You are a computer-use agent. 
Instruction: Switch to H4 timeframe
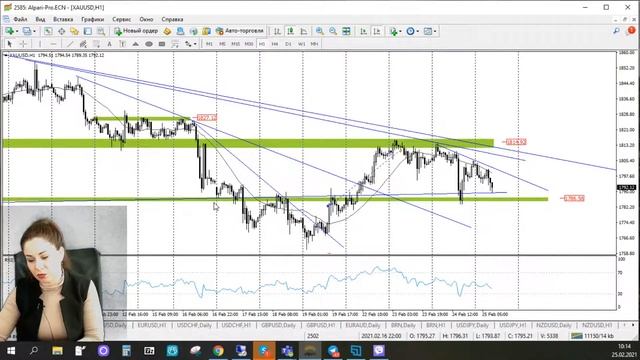coord(275,44)
